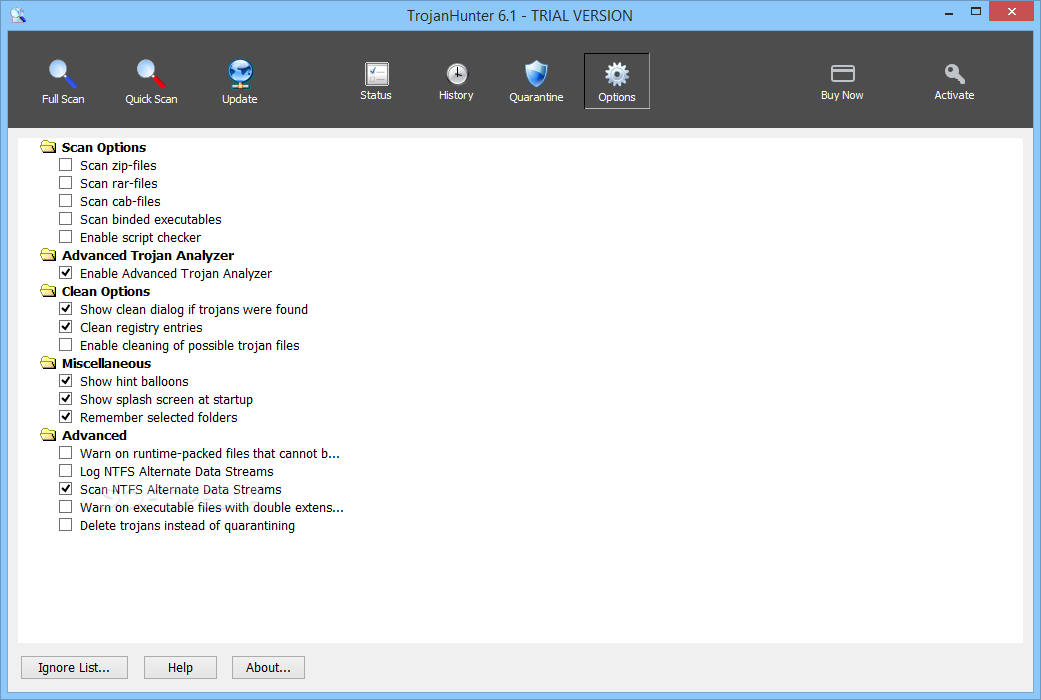This screenshot has height=700, width=1041.
Task: Click the Buy Now card icon
Action: pyautogui.click(x=842, y=81)
